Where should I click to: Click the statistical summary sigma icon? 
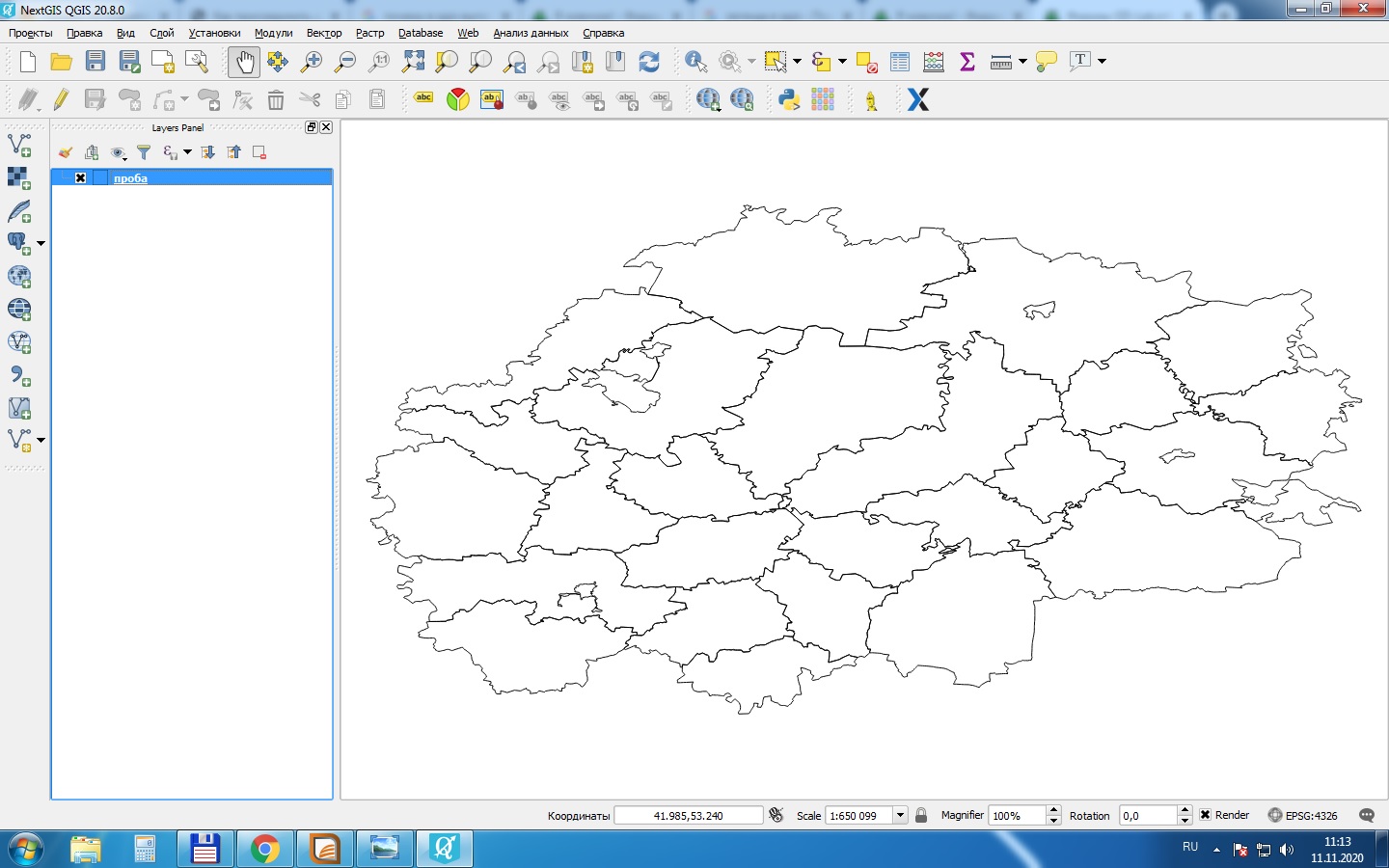point(966,61)
